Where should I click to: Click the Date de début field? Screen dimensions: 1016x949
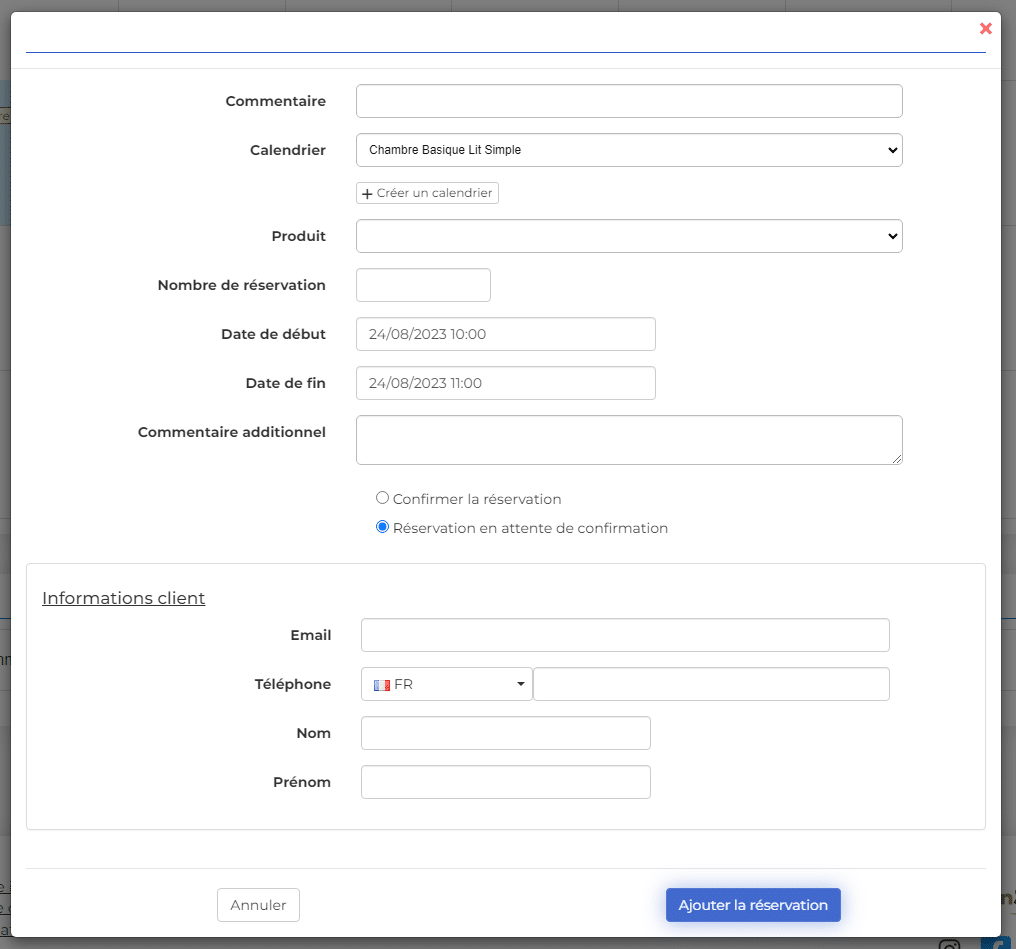coord(505,334)
